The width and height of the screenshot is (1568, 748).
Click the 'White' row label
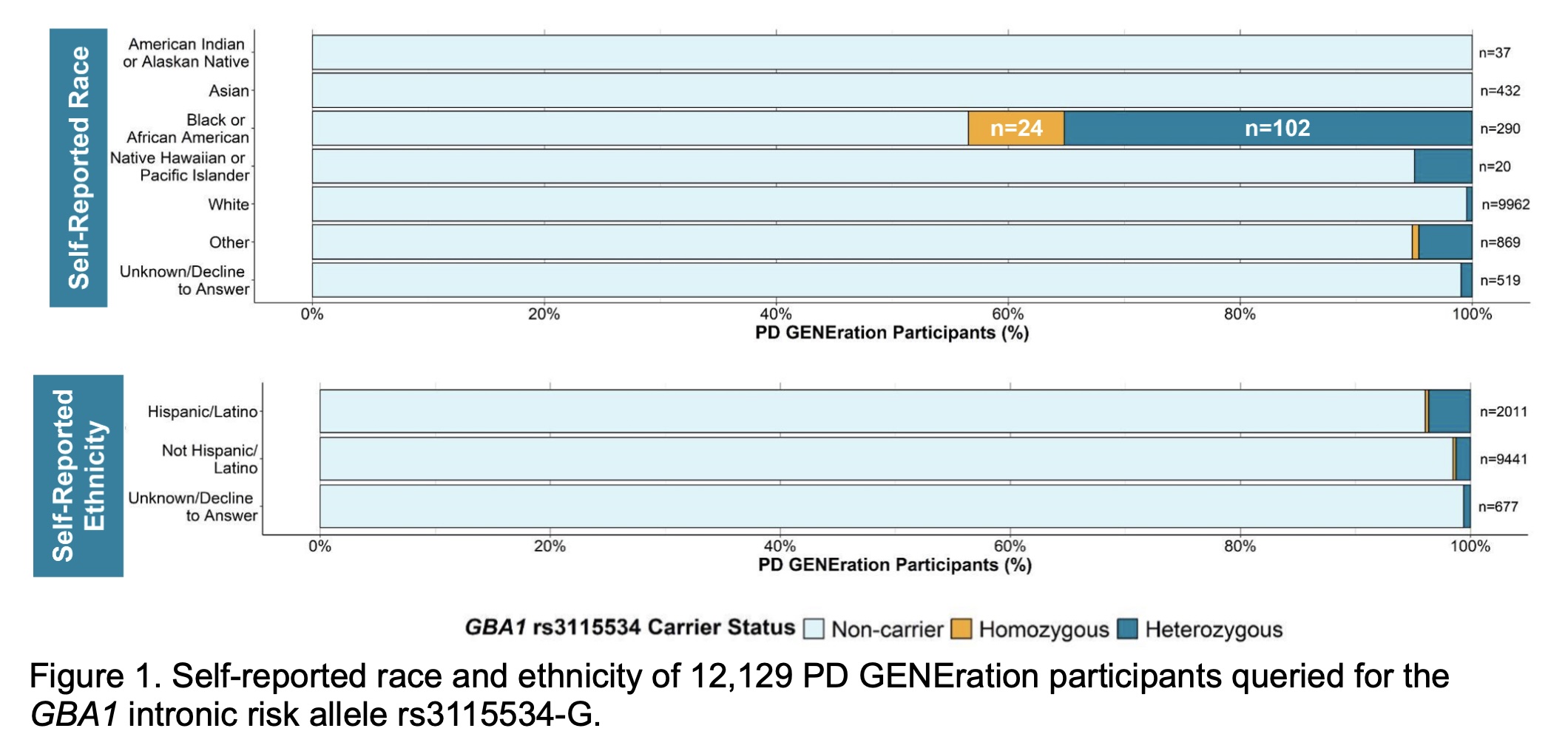coord(229,205)
